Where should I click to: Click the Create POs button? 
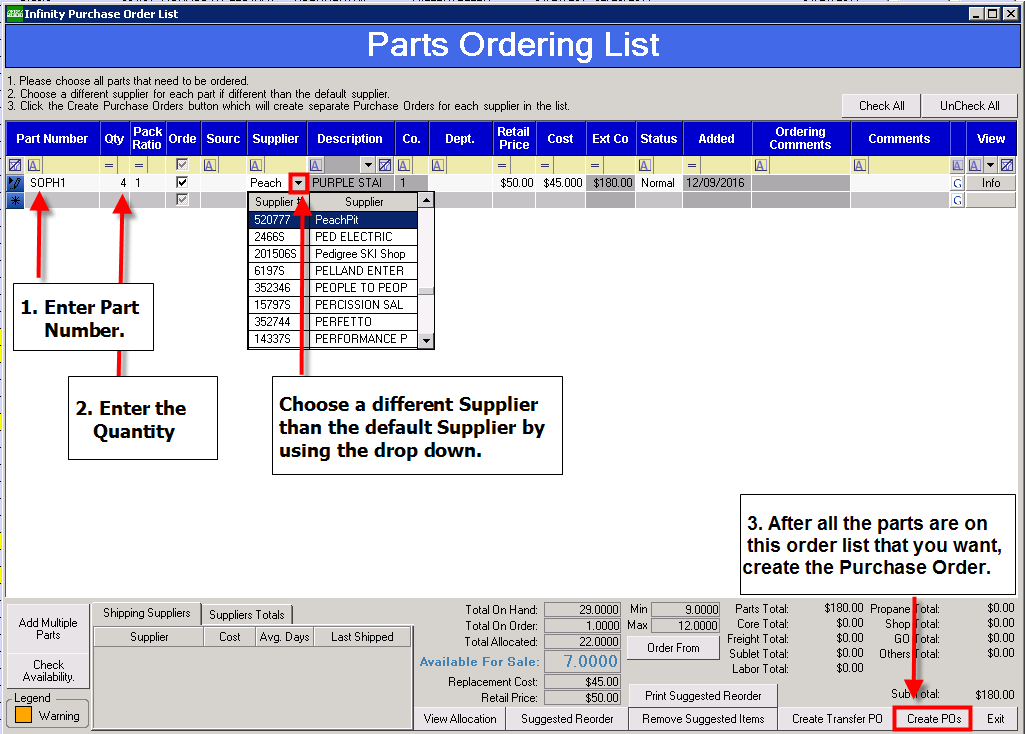(933, 719)
